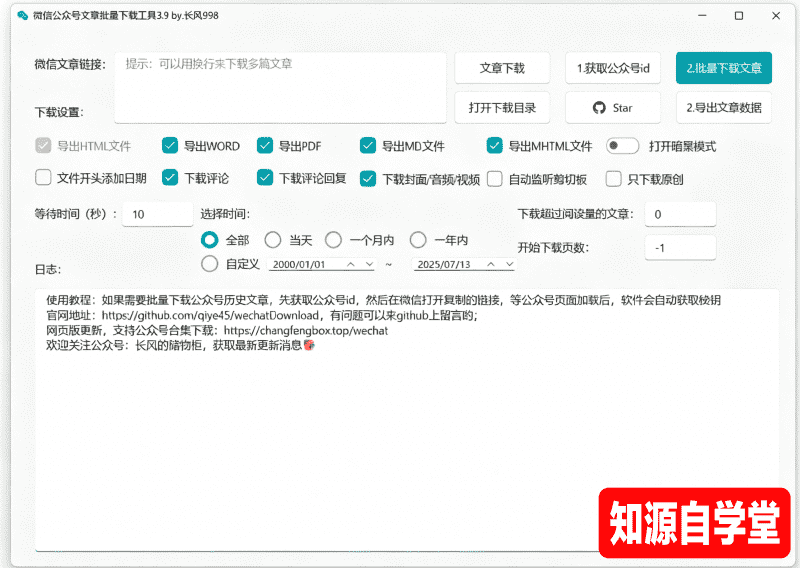
Task: Toggle the disabled 导出HTML文件 checkbox
Action: point(43,146)
